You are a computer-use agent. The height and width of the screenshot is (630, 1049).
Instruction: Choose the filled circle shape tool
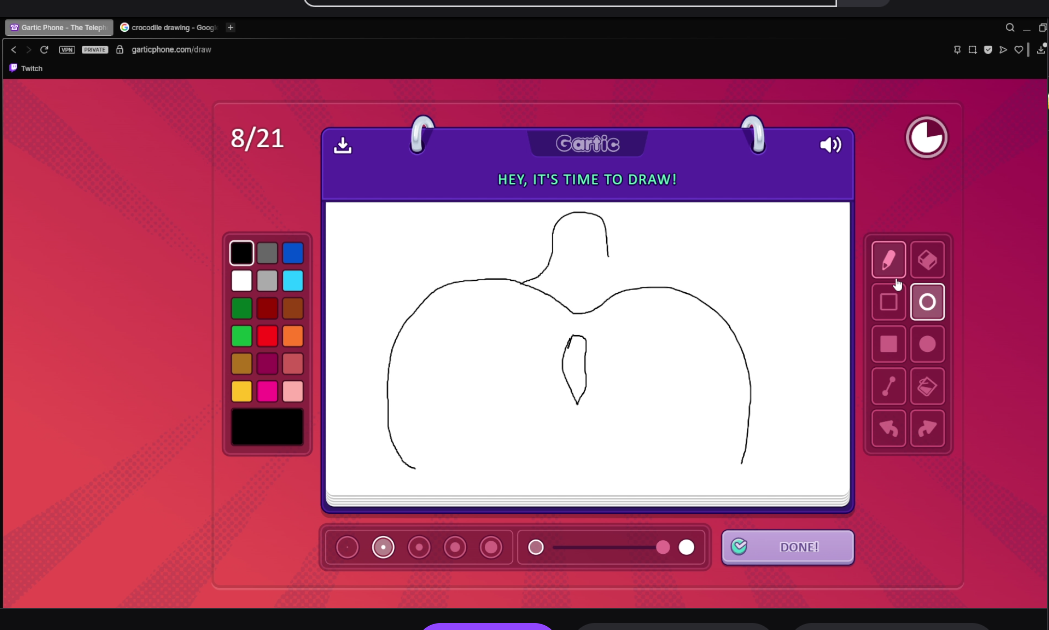(x=927, y=344)
